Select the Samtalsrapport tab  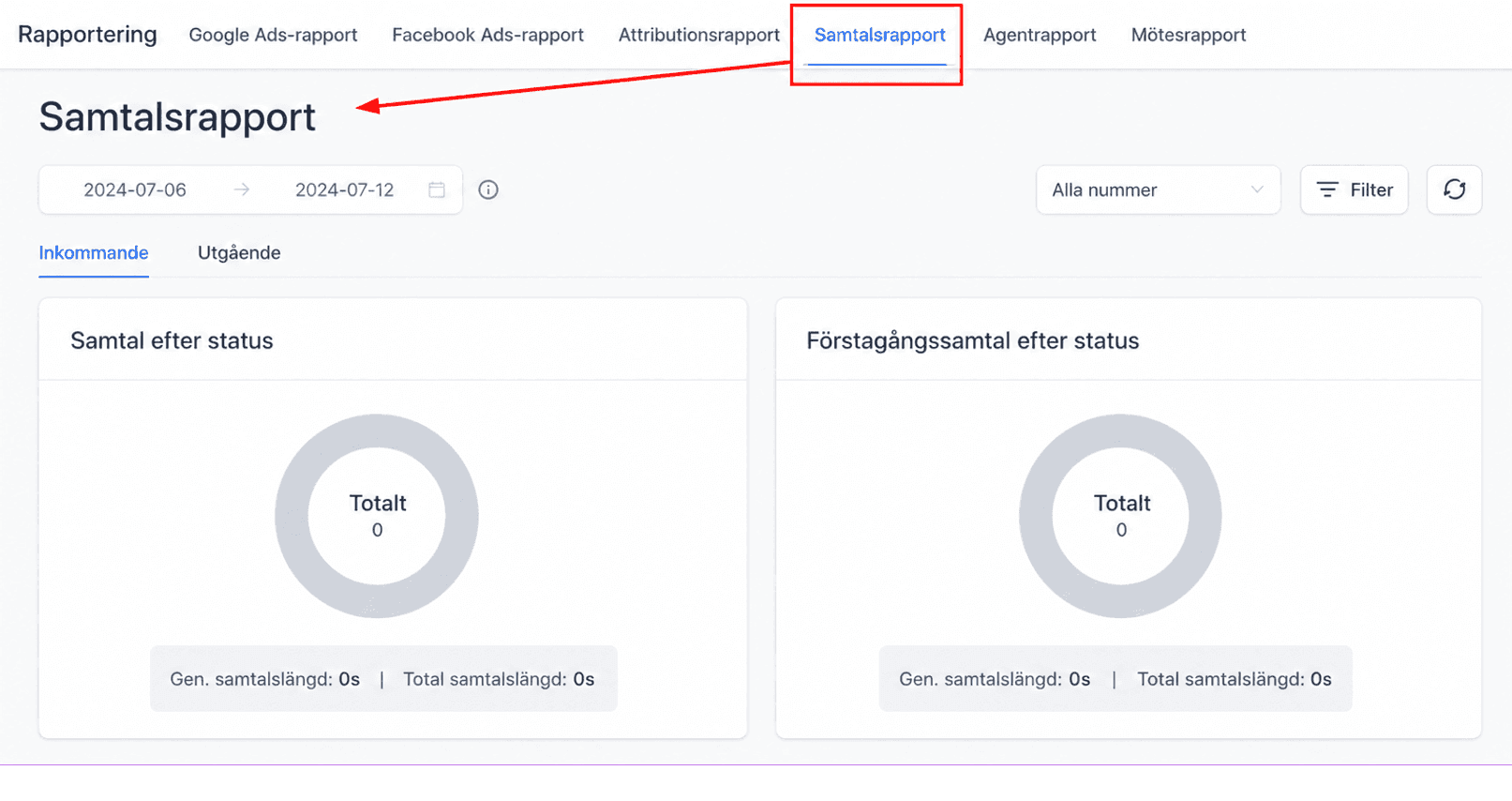(879, 35)
